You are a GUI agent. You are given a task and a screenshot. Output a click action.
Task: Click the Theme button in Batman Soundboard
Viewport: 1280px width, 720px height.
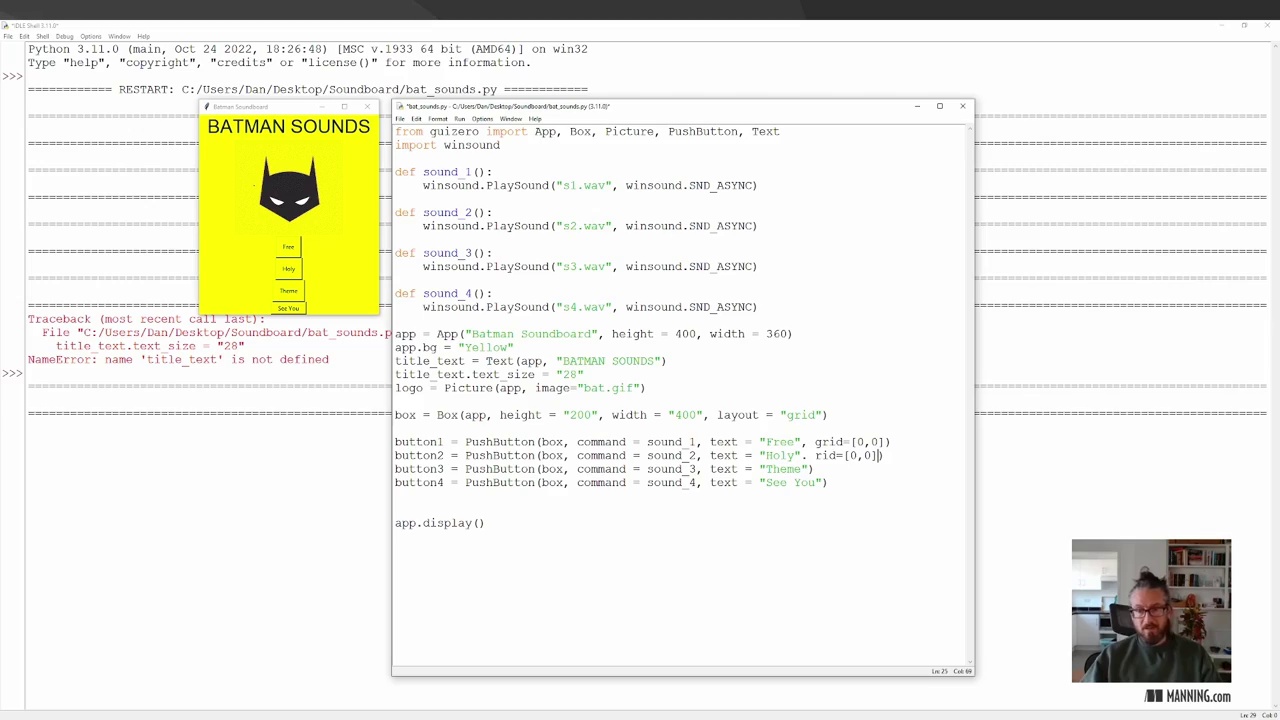tap(288, 291)
